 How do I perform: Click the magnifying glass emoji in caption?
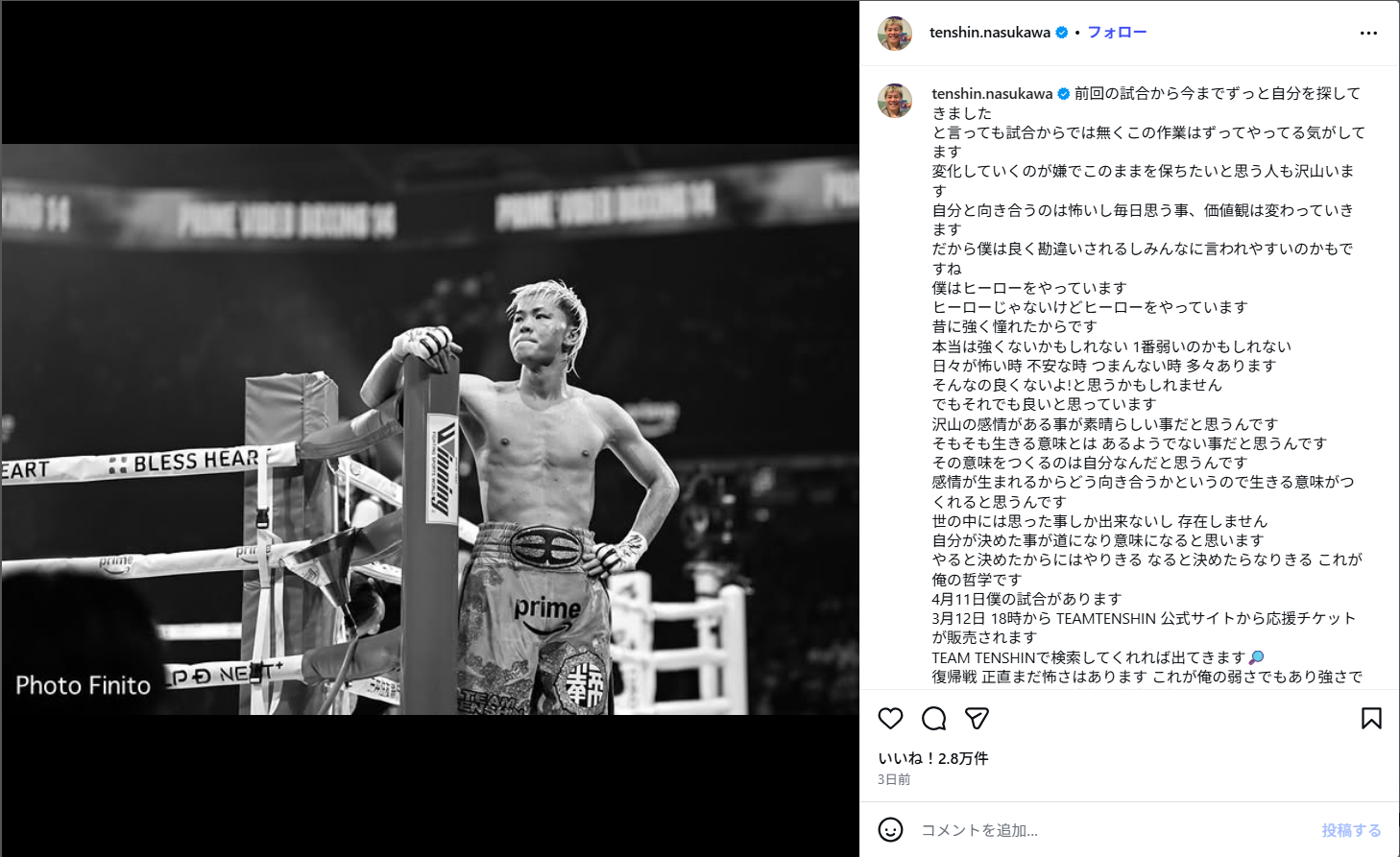(1256, 657)
